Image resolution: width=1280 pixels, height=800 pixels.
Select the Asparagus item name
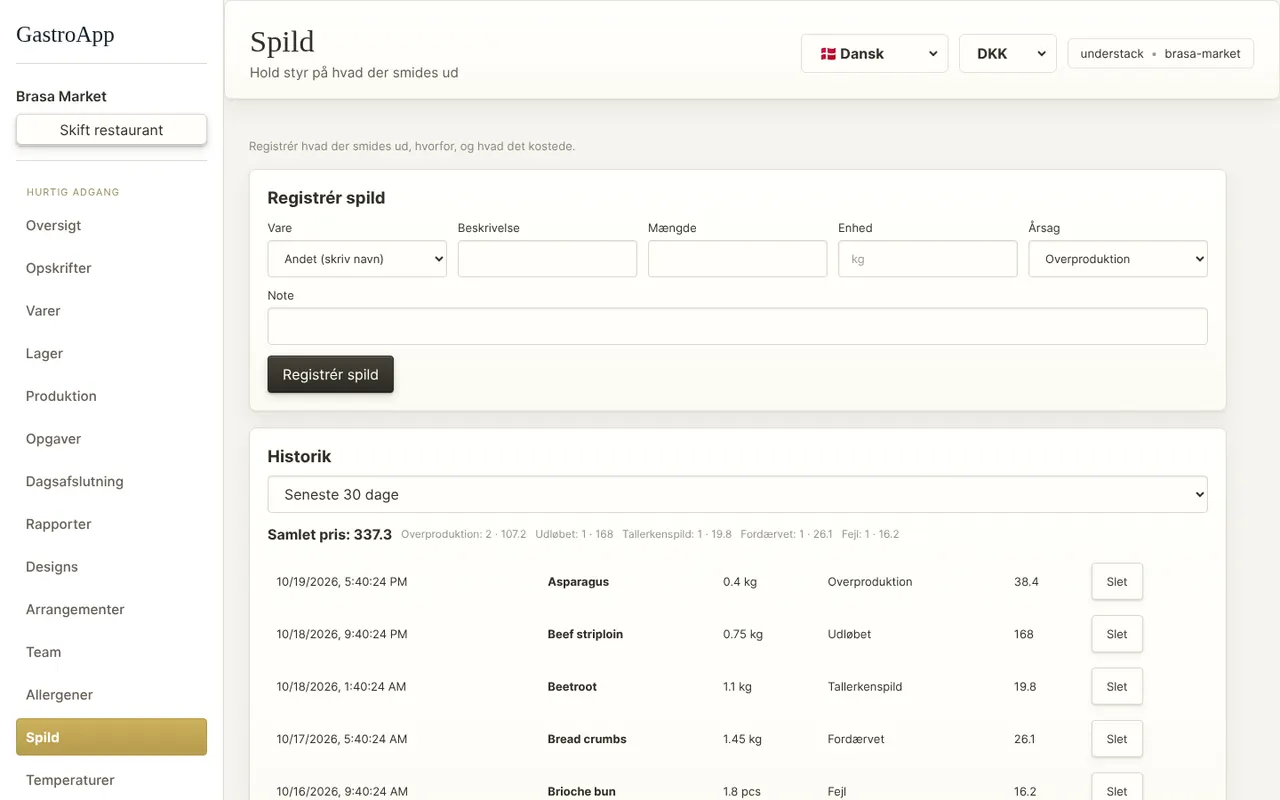[578, 582]
